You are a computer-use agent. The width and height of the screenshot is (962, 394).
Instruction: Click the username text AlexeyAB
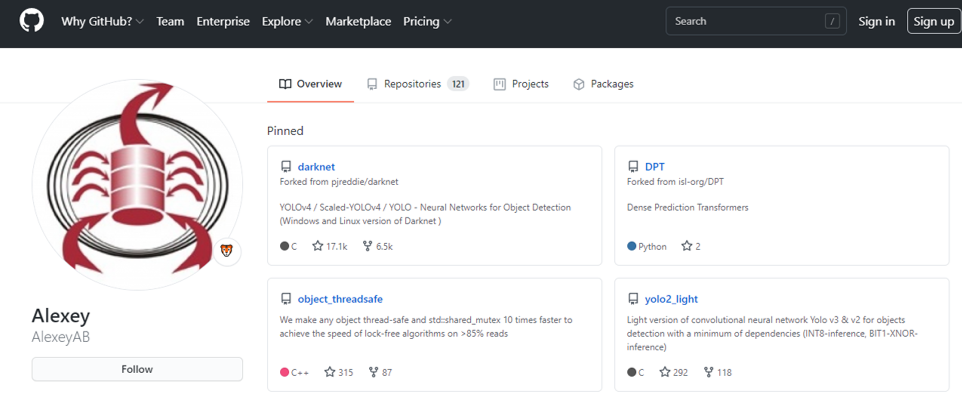[x=61, y=338]
